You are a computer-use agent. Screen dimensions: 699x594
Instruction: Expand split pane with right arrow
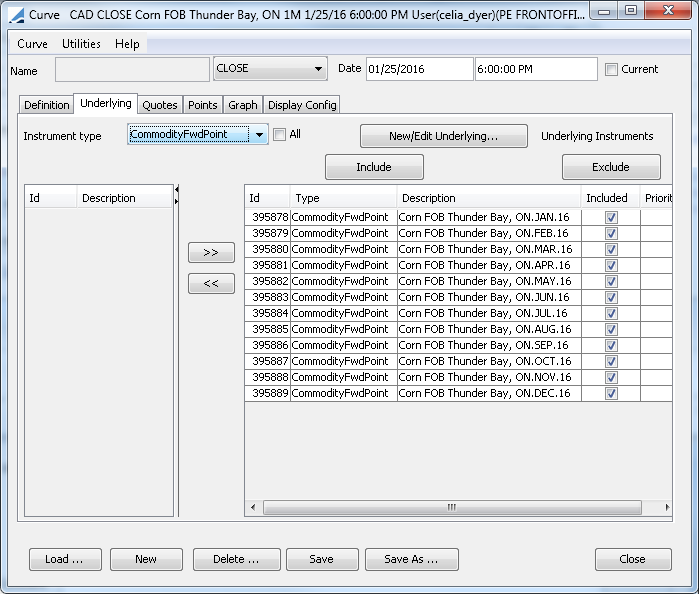coord(177,202)
